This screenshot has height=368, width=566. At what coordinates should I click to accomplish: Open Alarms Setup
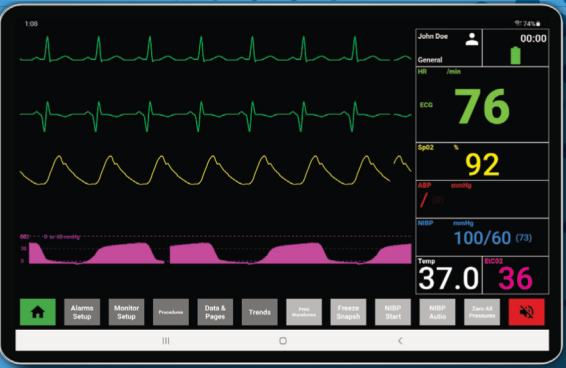(x=82, y=312)
